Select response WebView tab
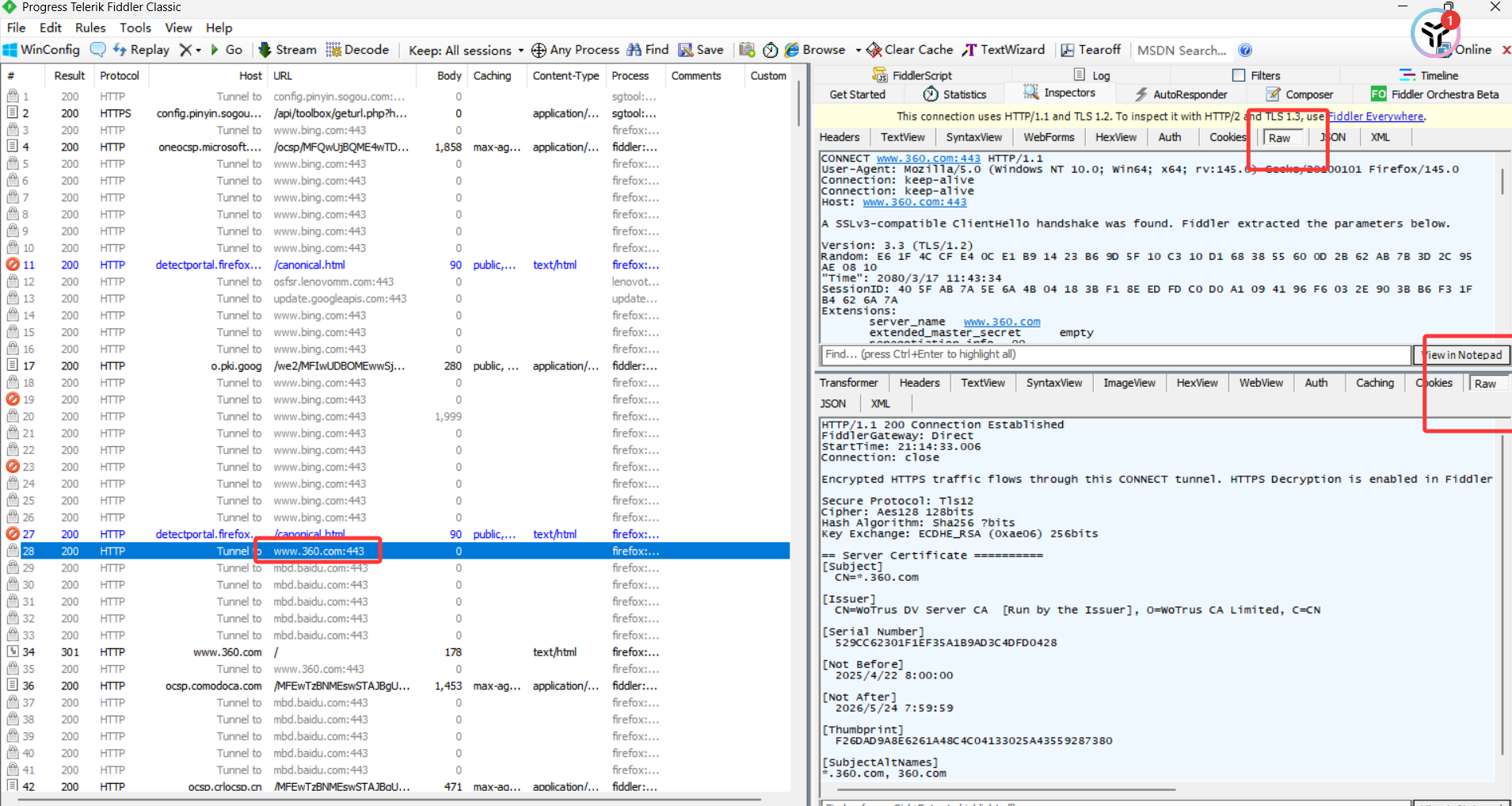This screenshot has width=1512, height=806. [1261, 383]
